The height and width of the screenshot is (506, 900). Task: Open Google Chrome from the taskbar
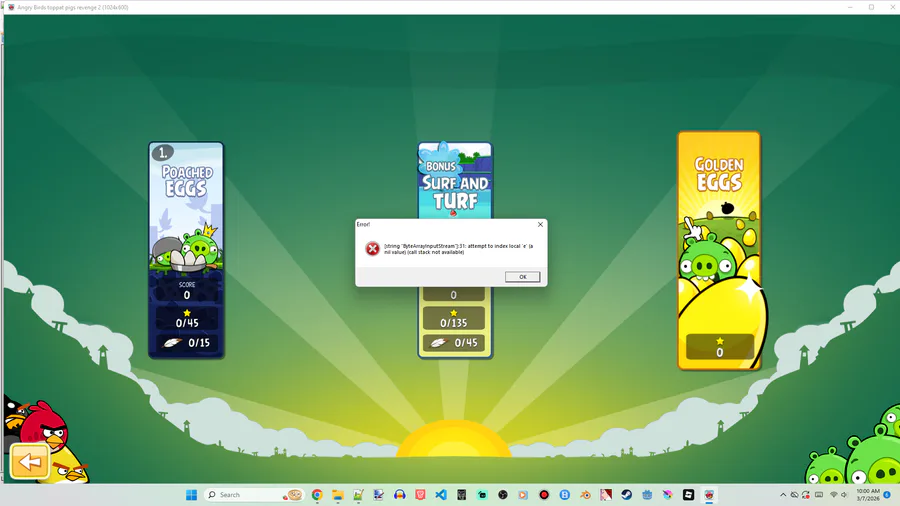(x=317, y=495)
